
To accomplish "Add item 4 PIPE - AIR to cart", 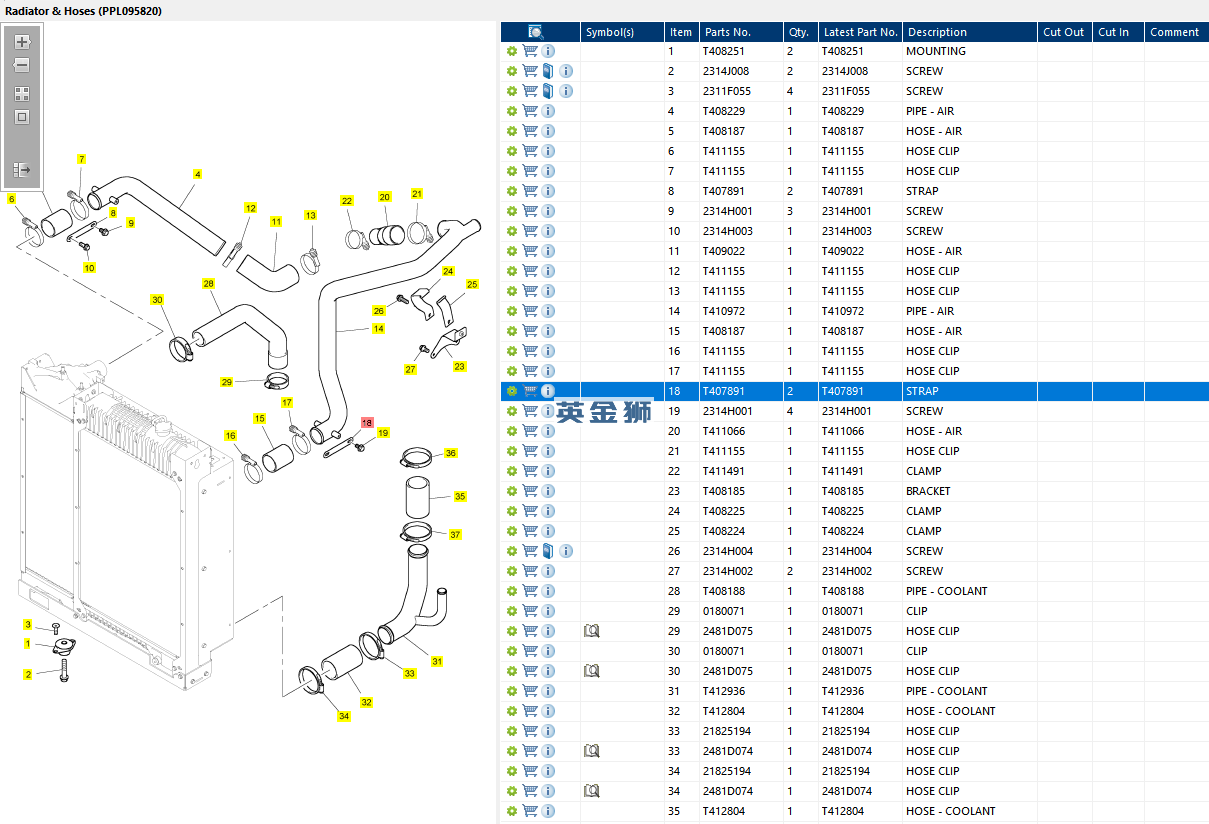I will pos(530,111).
